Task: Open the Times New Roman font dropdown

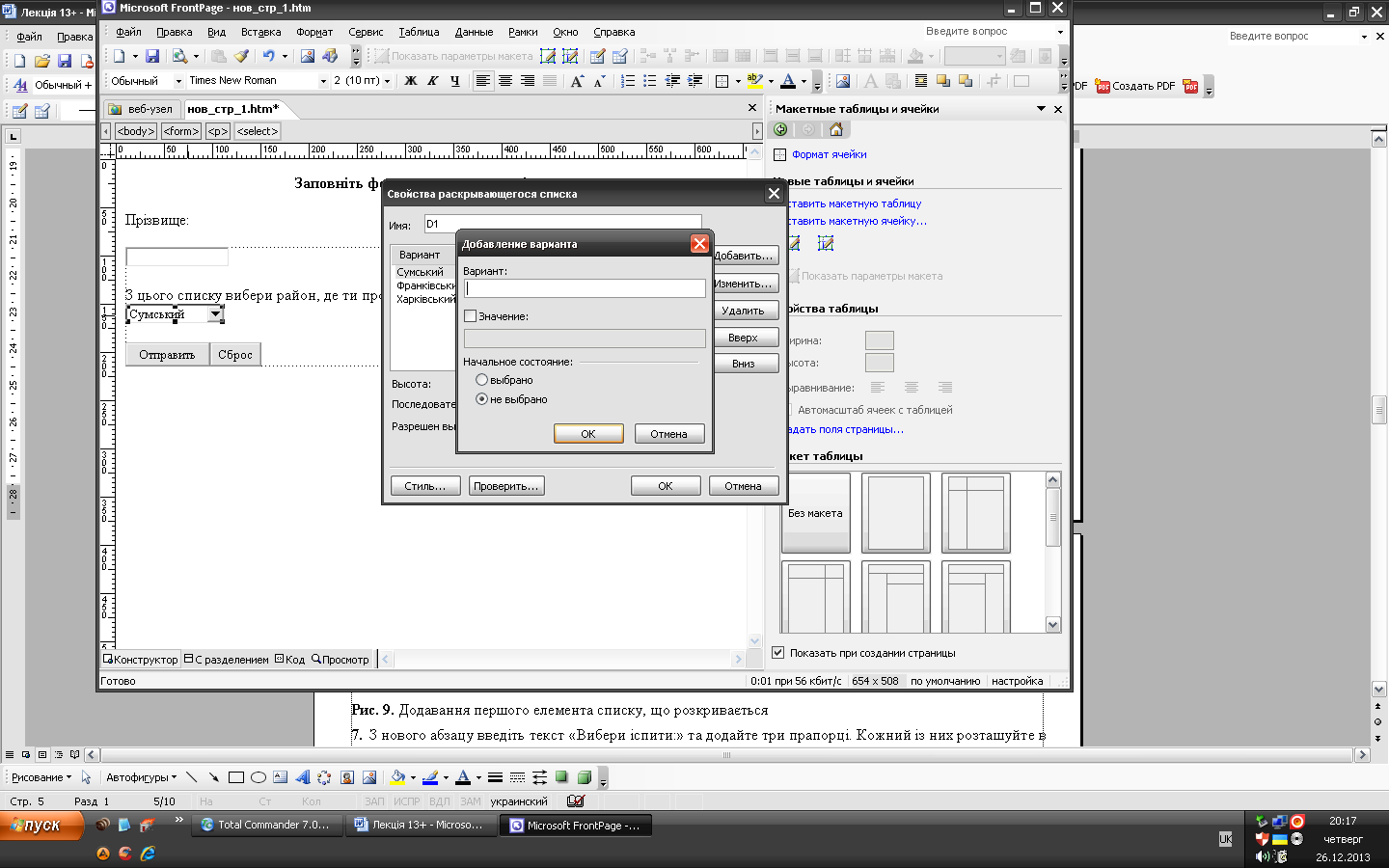Action: pyautogui.click(x=323, y=81)
